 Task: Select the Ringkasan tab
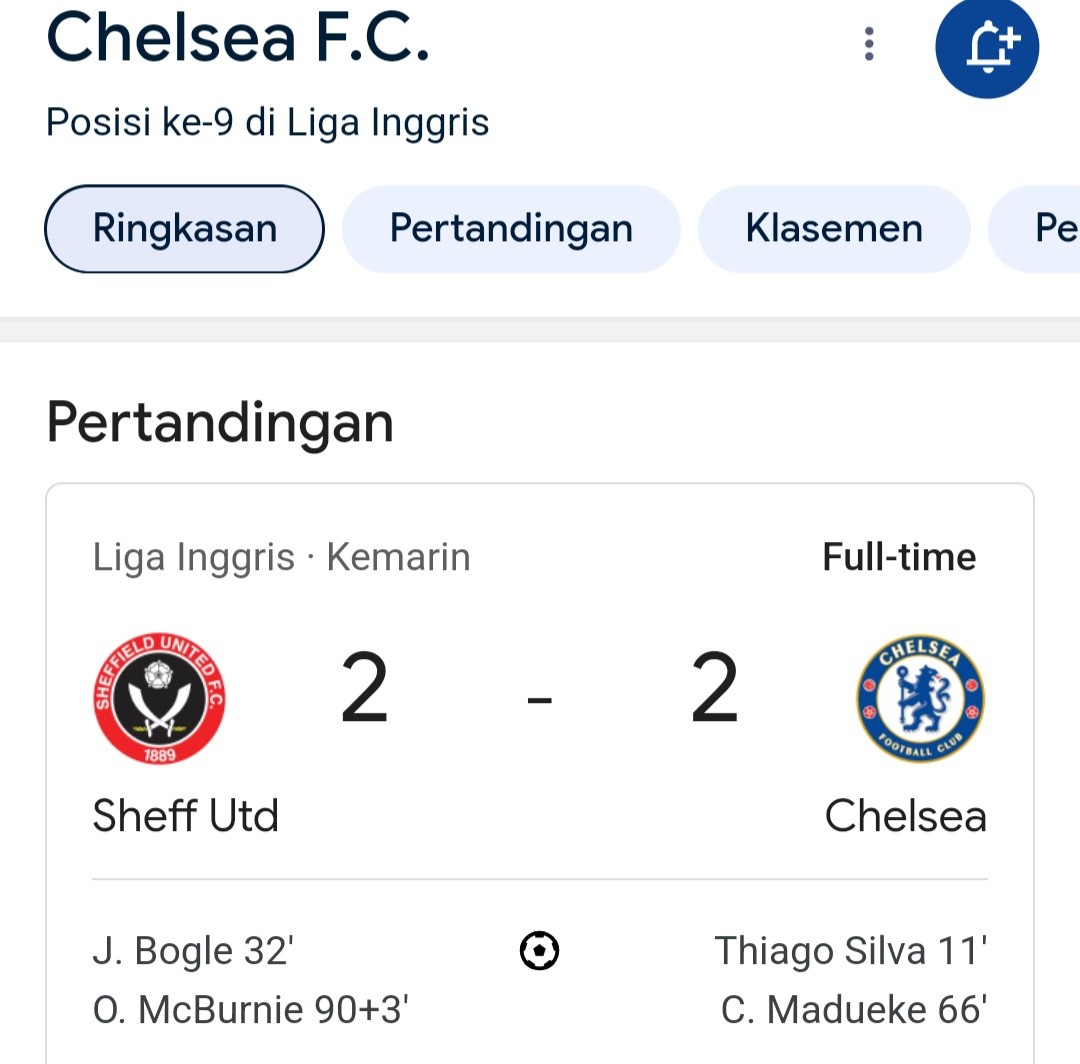(185, 229)
